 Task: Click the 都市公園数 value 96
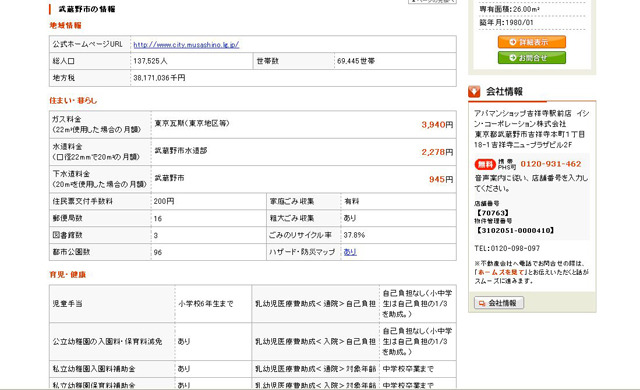158,253
